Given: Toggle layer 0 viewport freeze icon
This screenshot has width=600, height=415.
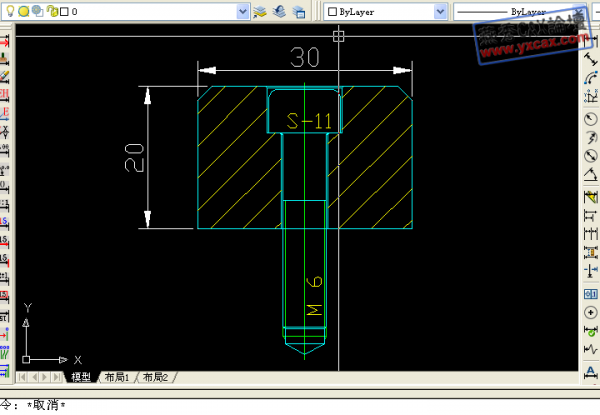Looking at the screenshot, I should click(38, 11).
